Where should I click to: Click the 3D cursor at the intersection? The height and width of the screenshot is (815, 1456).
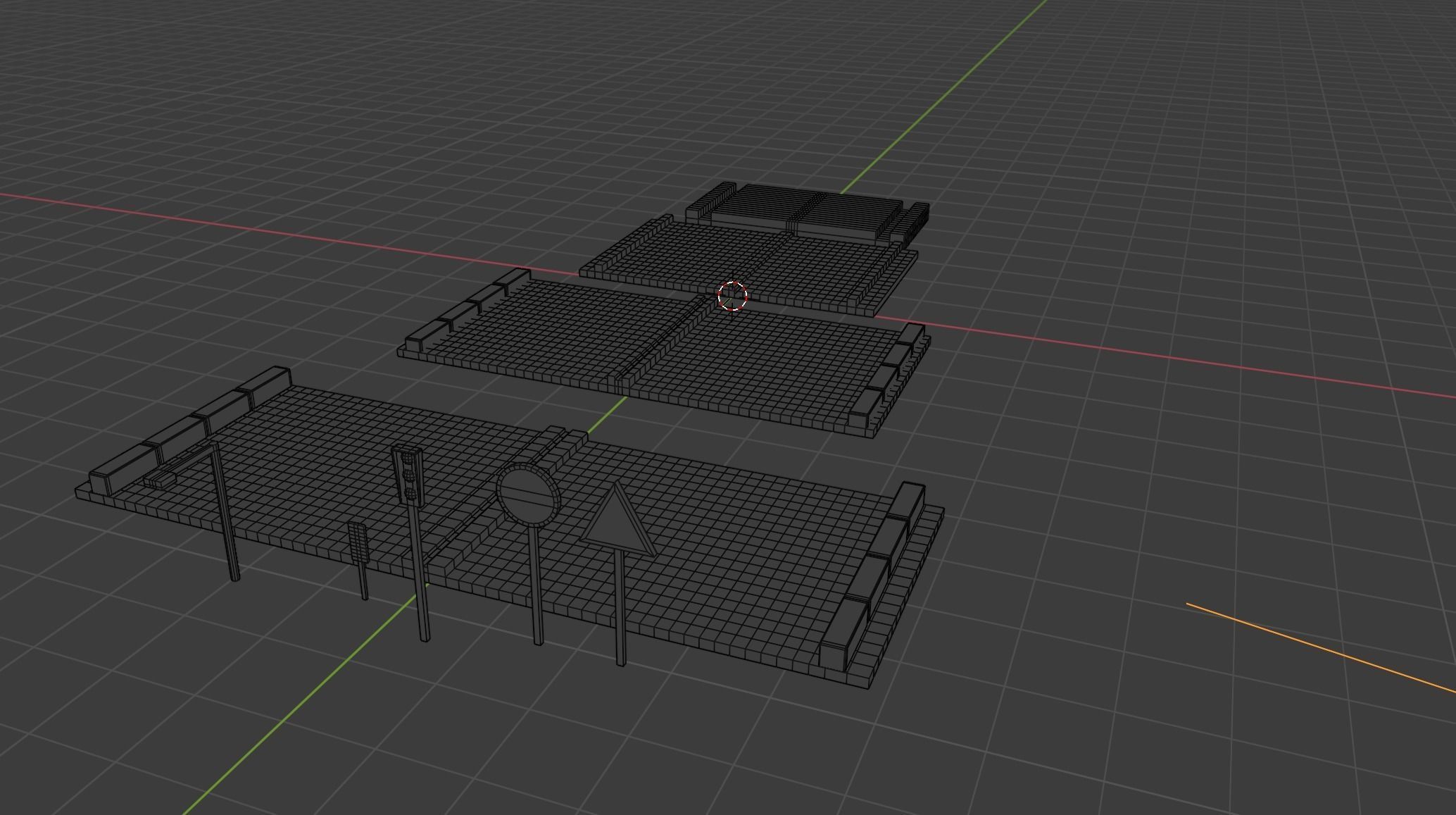click(x=733, y=296)
